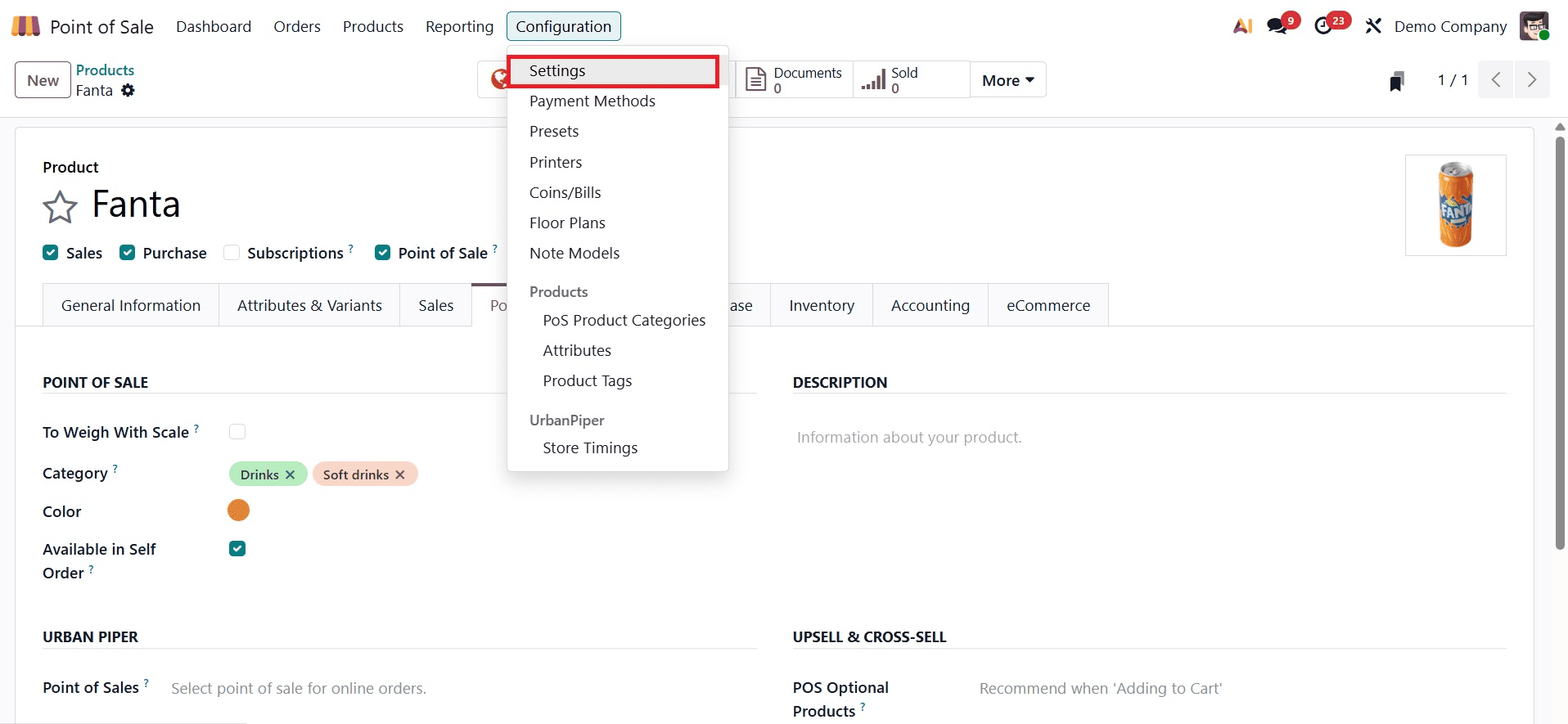Select Floor Plans menu item

click(x=618, y=223)
